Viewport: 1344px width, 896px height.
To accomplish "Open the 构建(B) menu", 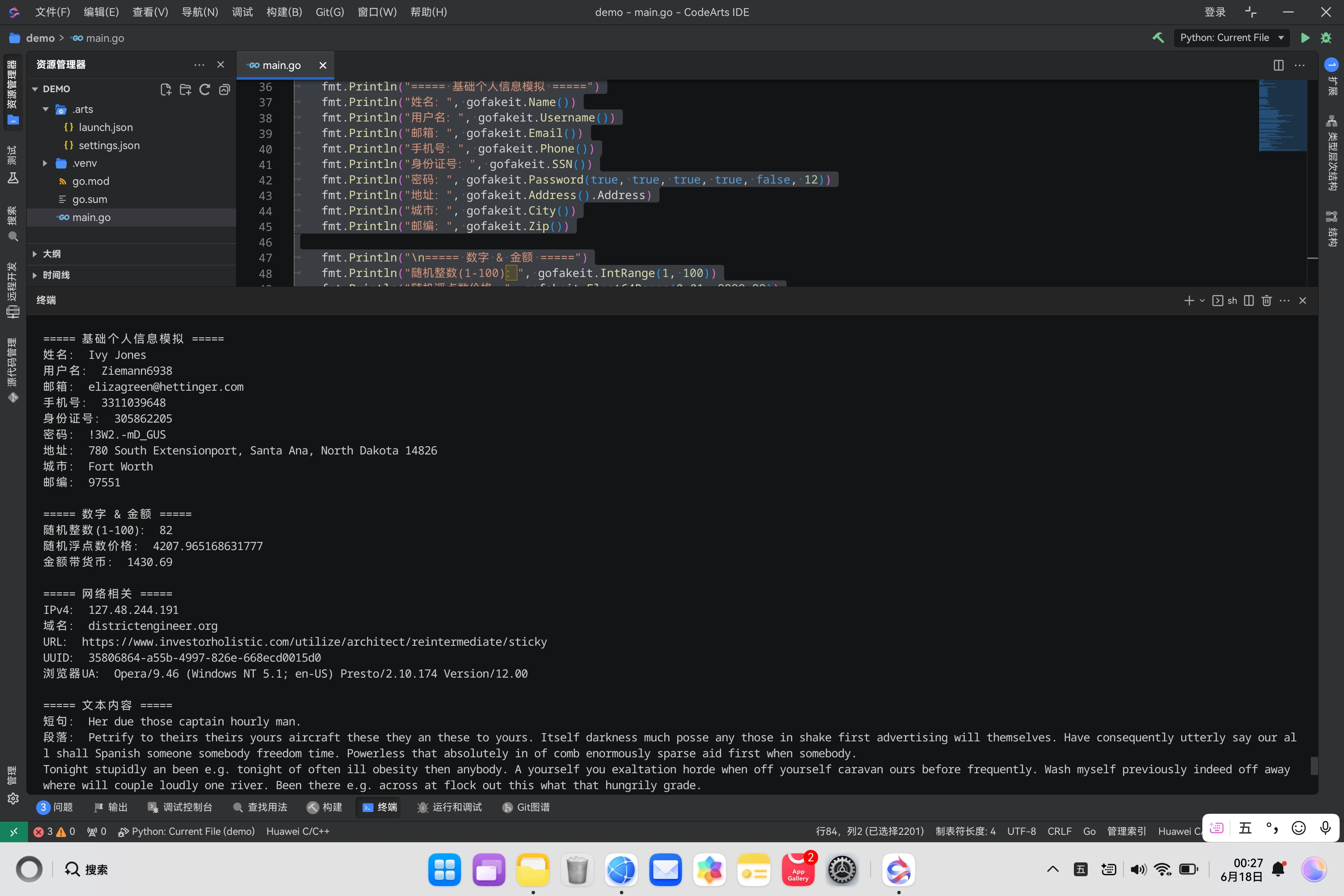I will (x=284, y=12).
